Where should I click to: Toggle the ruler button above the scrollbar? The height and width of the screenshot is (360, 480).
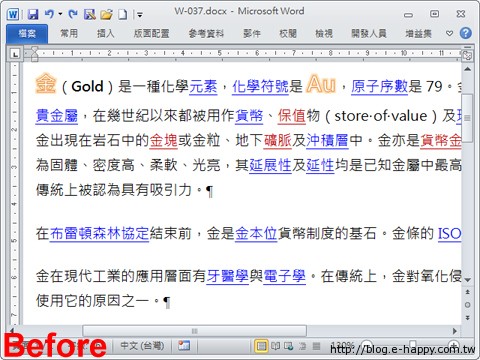[467, 55]
